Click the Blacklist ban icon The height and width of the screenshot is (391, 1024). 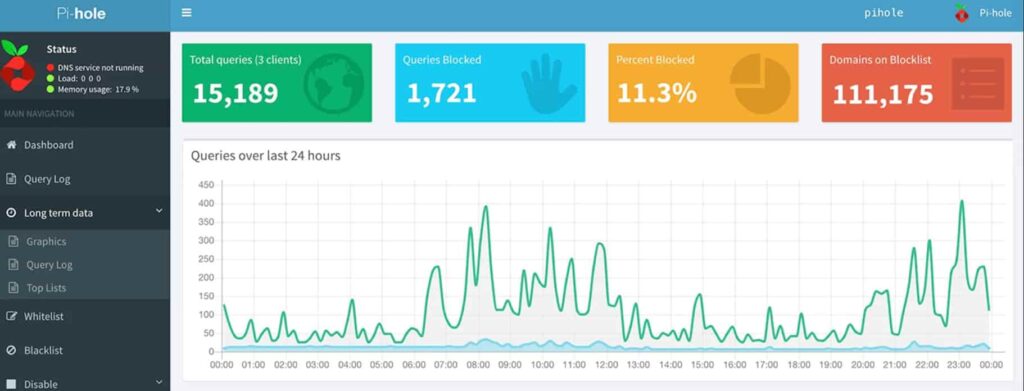pyautogui.click(x=11, y=351)
